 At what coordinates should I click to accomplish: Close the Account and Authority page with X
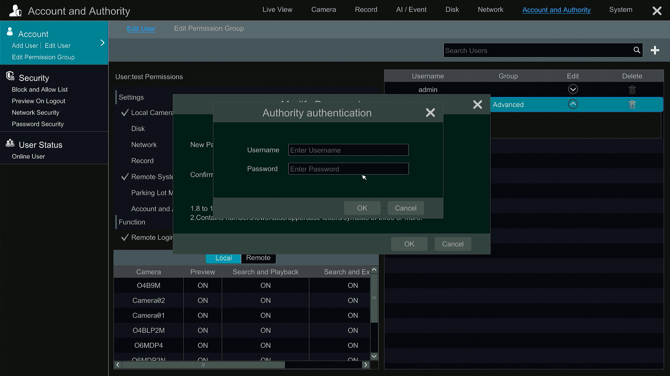(x=657, y=11)
